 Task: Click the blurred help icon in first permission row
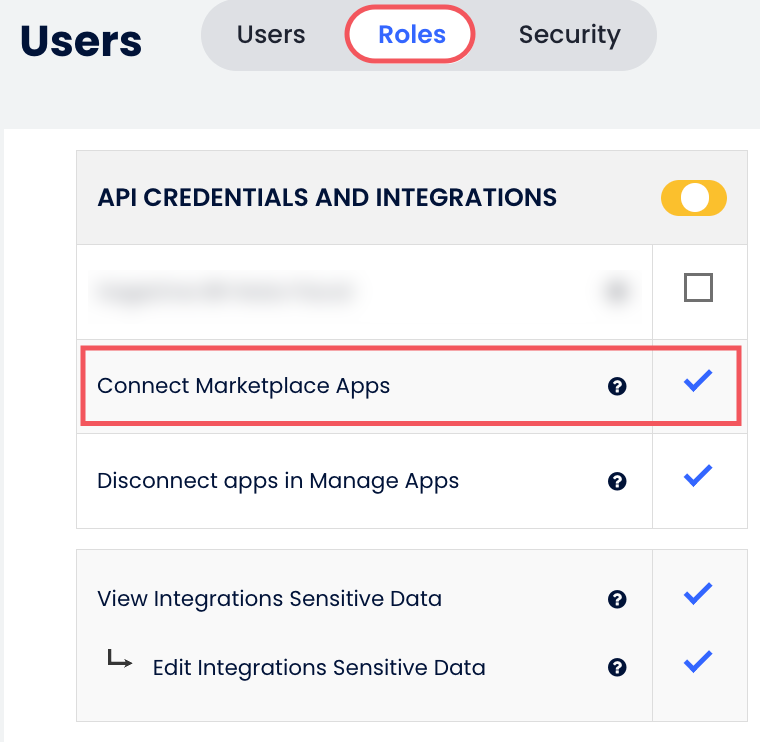(x=617, y=291)
